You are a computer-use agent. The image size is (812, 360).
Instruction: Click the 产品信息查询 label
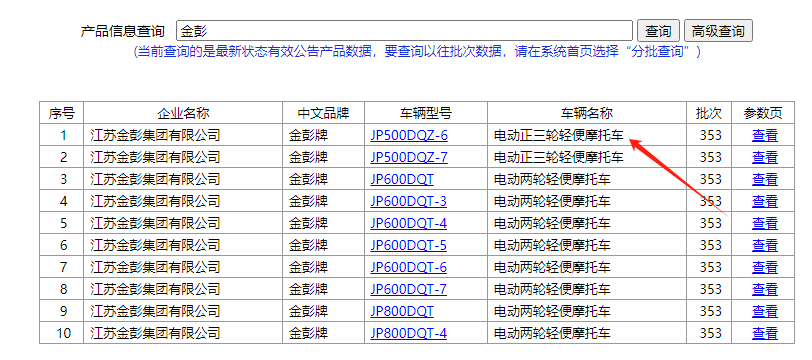point(122,31)
